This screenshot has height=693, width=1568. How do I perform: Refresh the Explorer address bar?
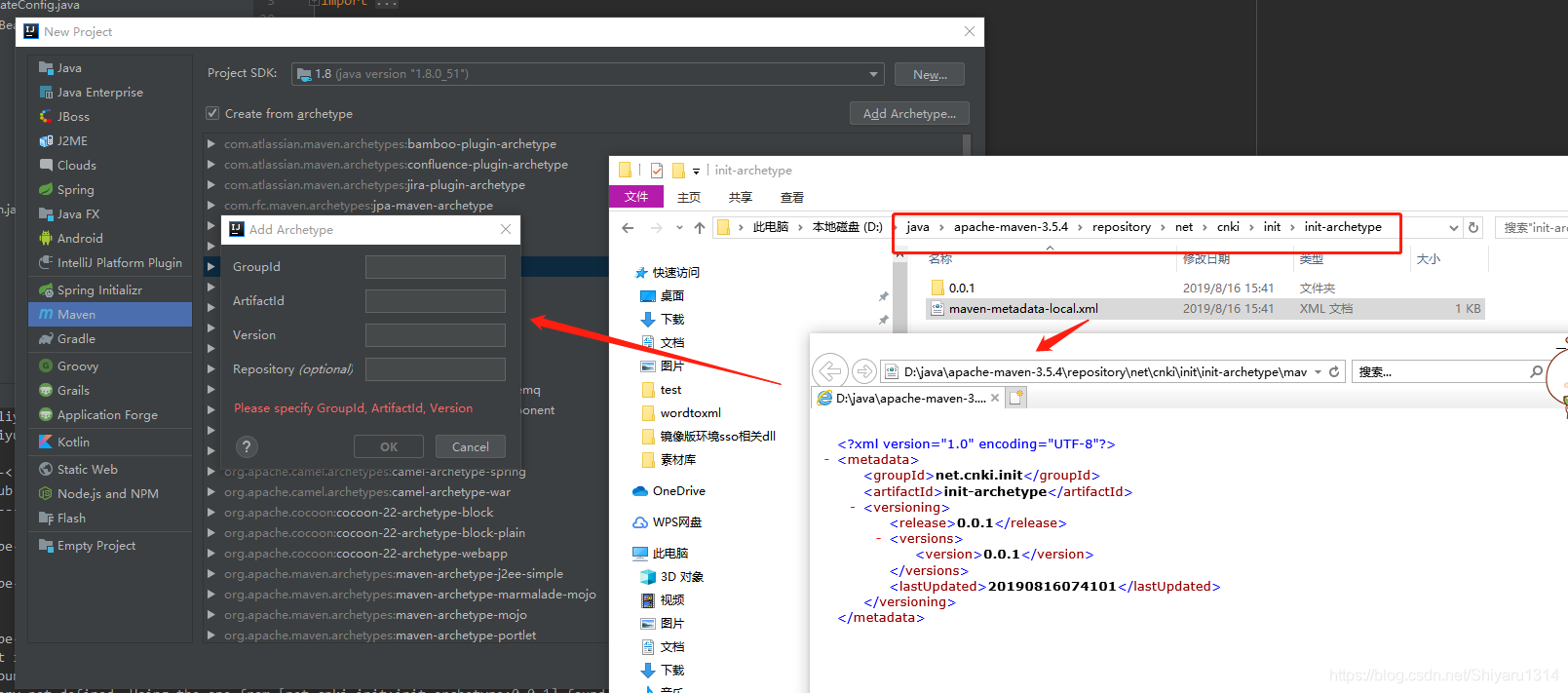tap(1473, 227)
